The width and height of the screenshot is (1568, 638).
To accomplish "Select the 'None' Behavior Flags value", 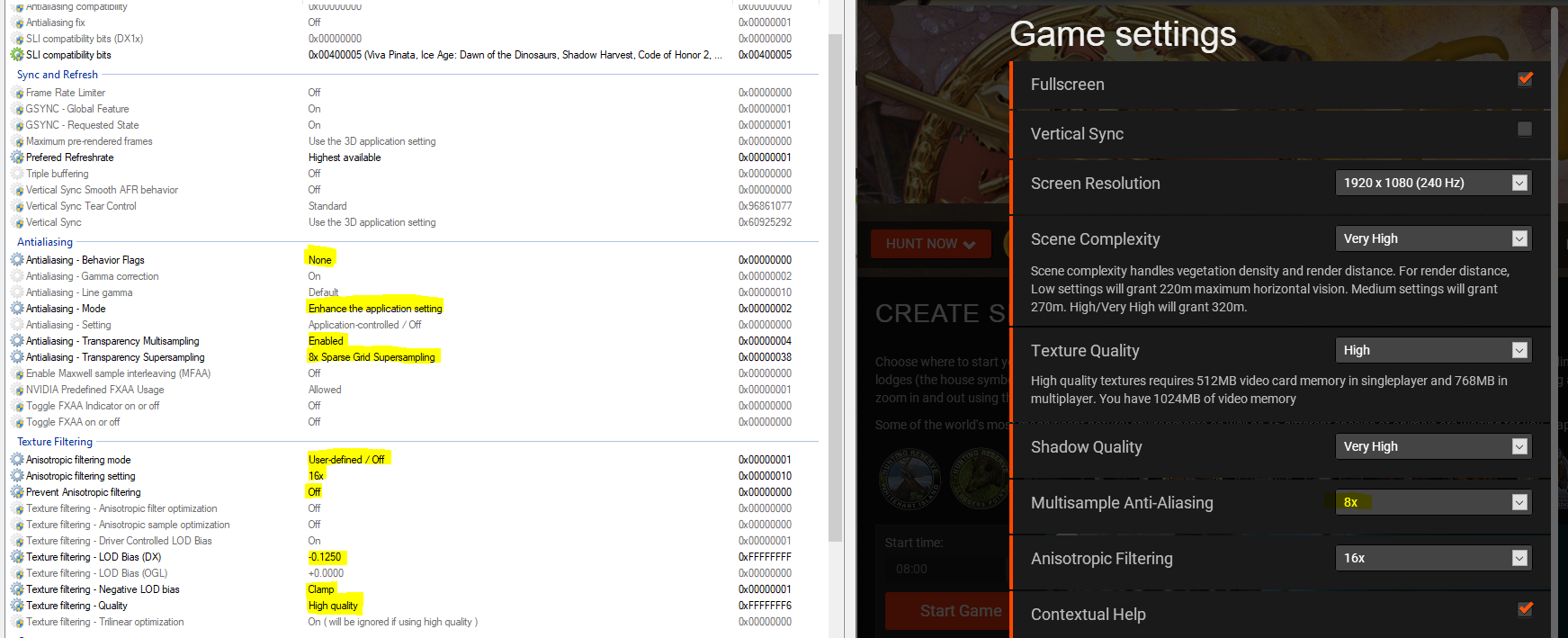I will tap(320, 260).
